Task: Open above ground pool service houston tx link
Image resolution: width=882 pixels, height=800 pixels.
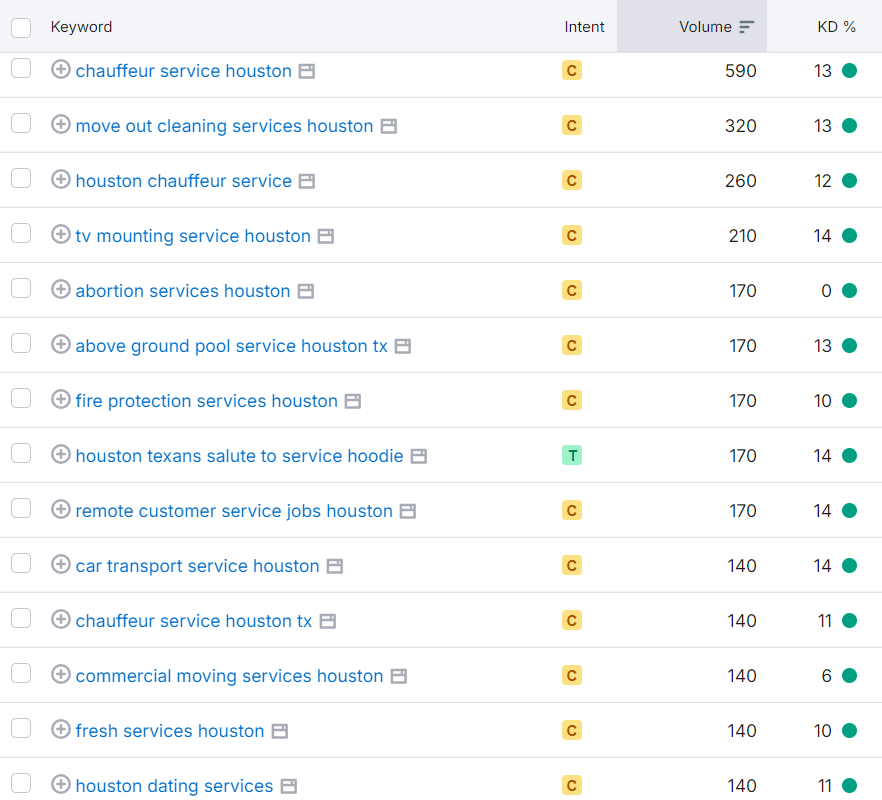Action: 232,346
